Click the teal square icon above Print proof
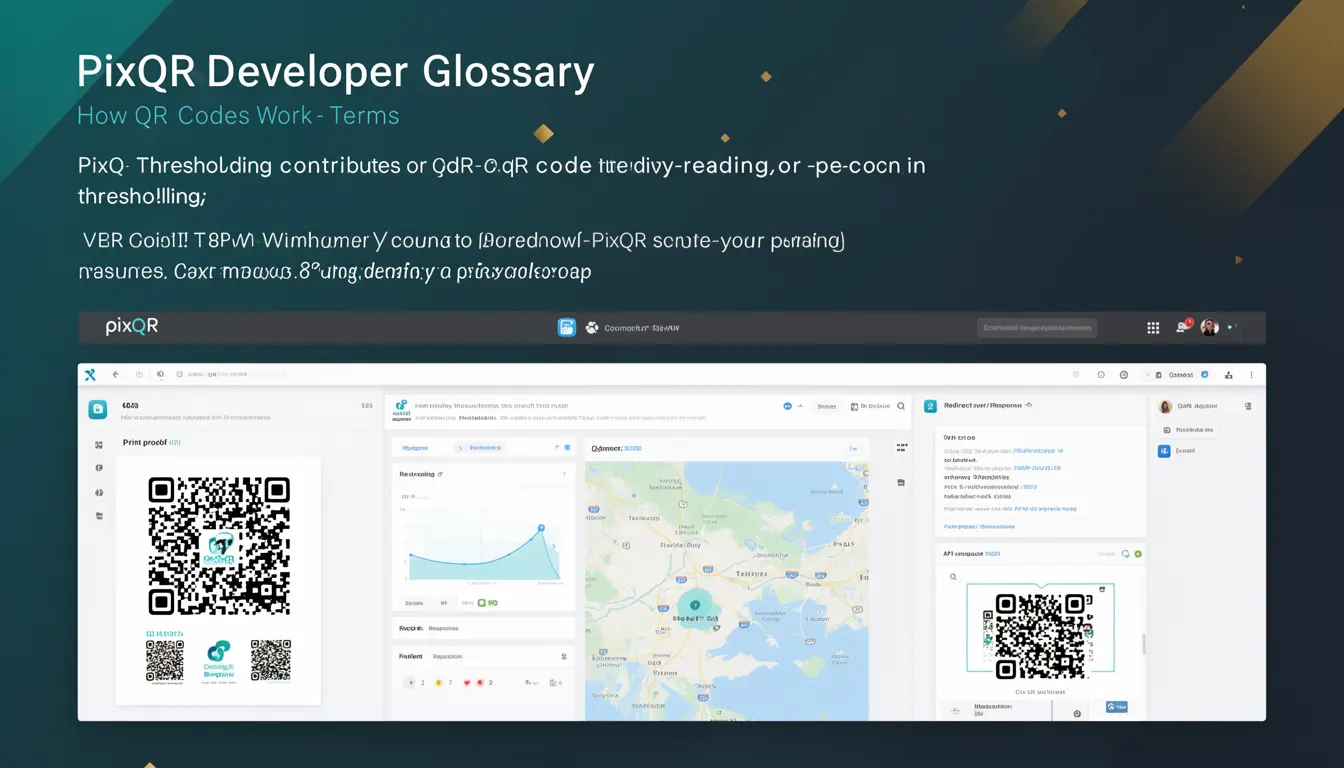The height and width of the screenshot is (768, 1344). pyautogui.click(x=98, y=408)
